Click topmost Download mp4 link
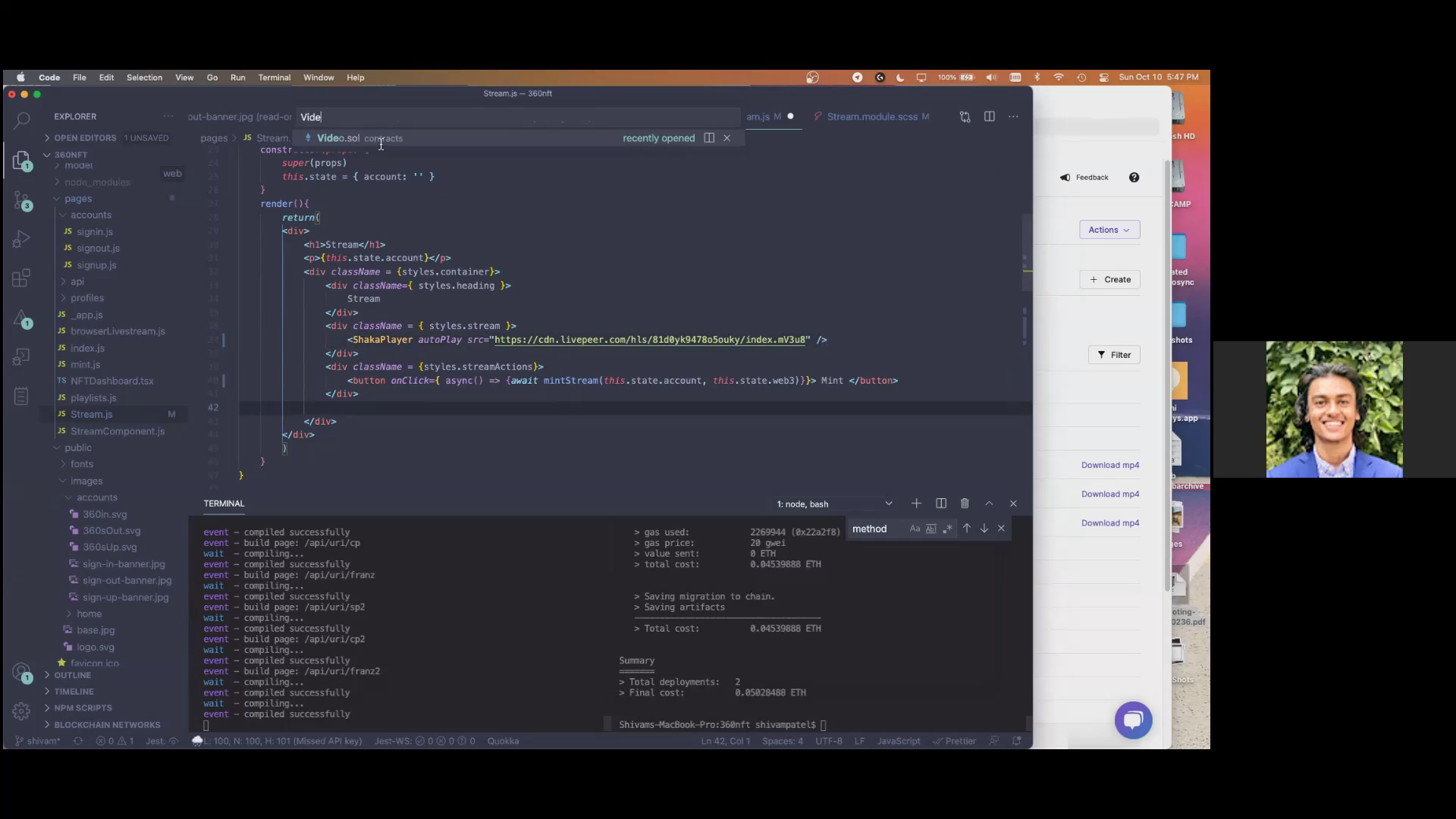Image resolution: width=1456 pixels, height=819 pixels. (1110, 466)
